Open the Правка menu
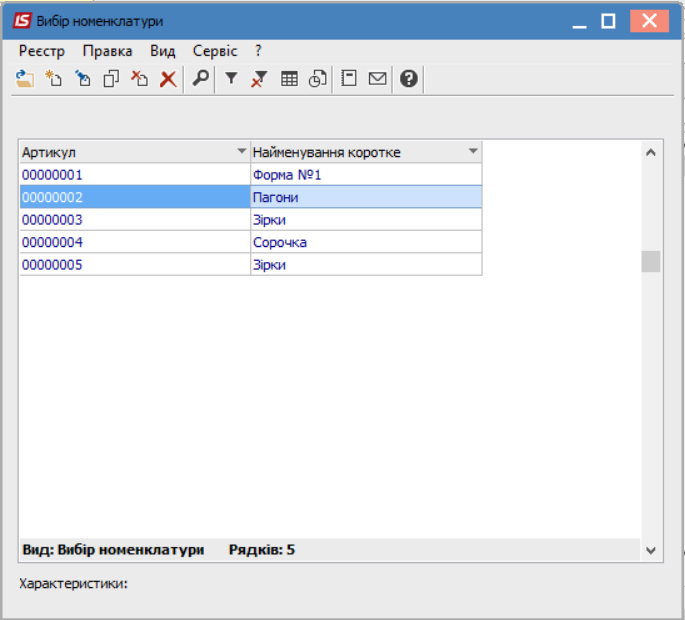This screenshot has height=620, width=685. (x=107, y=51)
